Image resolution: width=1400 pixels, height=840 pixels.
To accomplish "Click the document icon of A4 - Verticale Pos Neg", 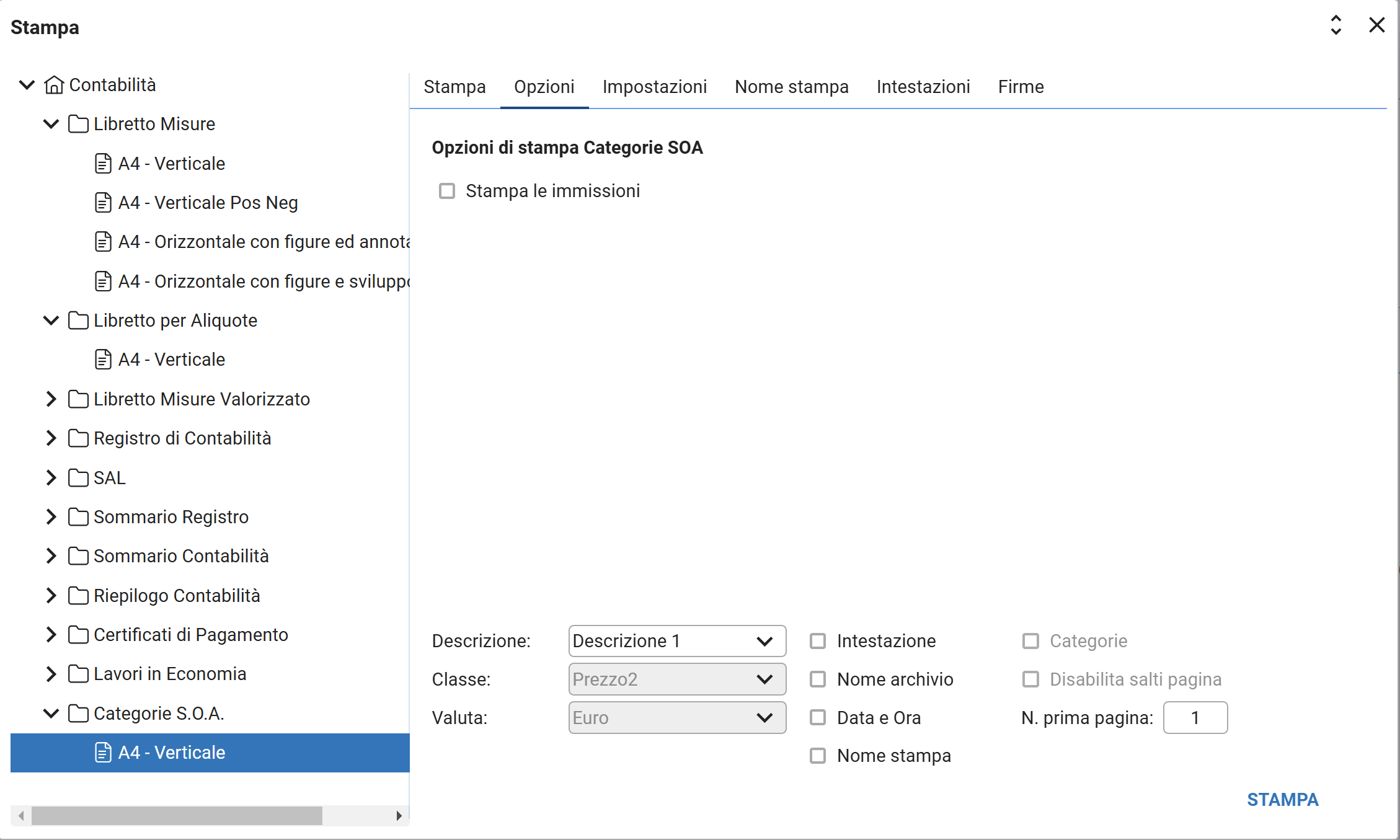I will click(x=103, y=203).
